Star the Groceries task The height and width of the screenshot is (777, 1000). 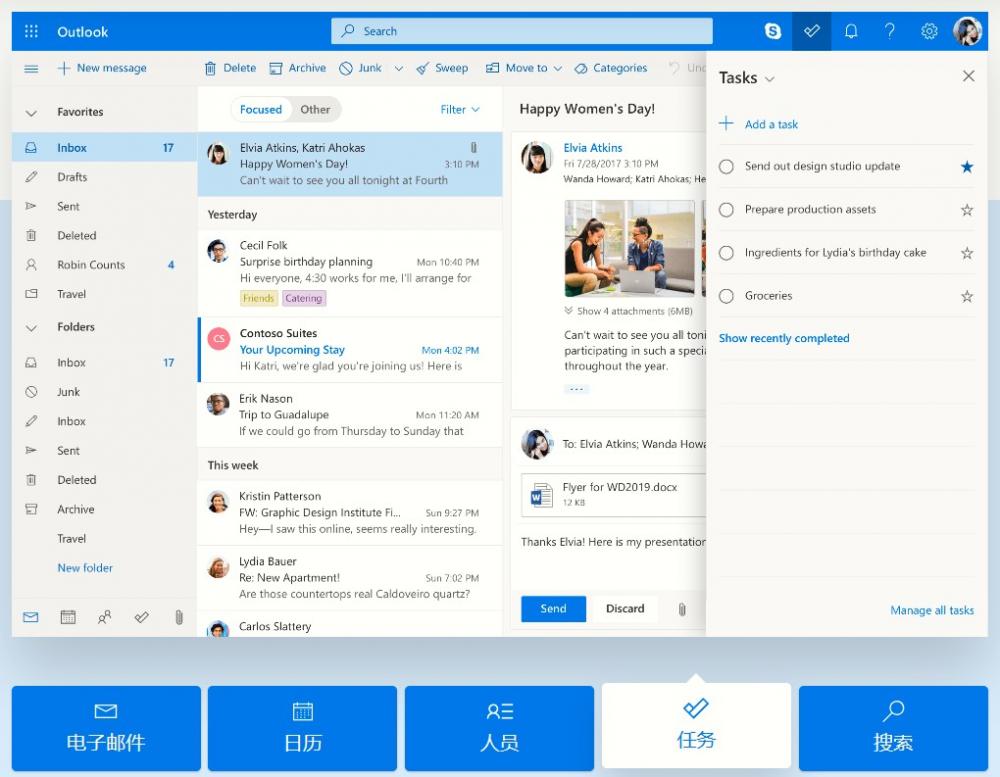coord(967,296)
